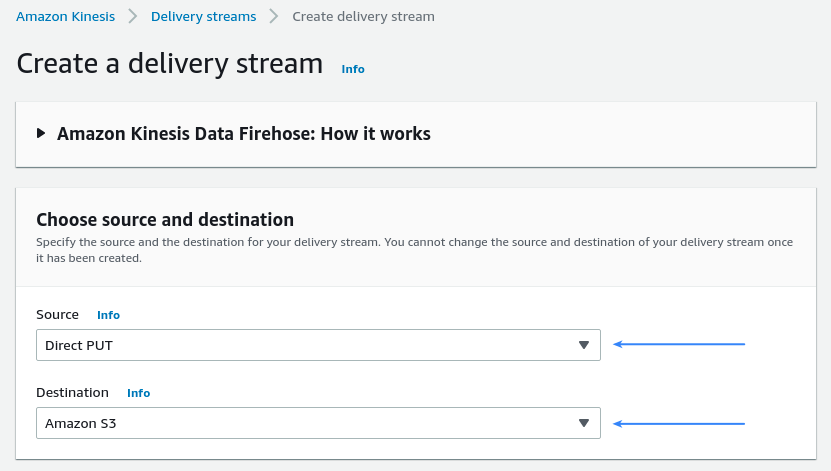Click the Destination field label

72,392
